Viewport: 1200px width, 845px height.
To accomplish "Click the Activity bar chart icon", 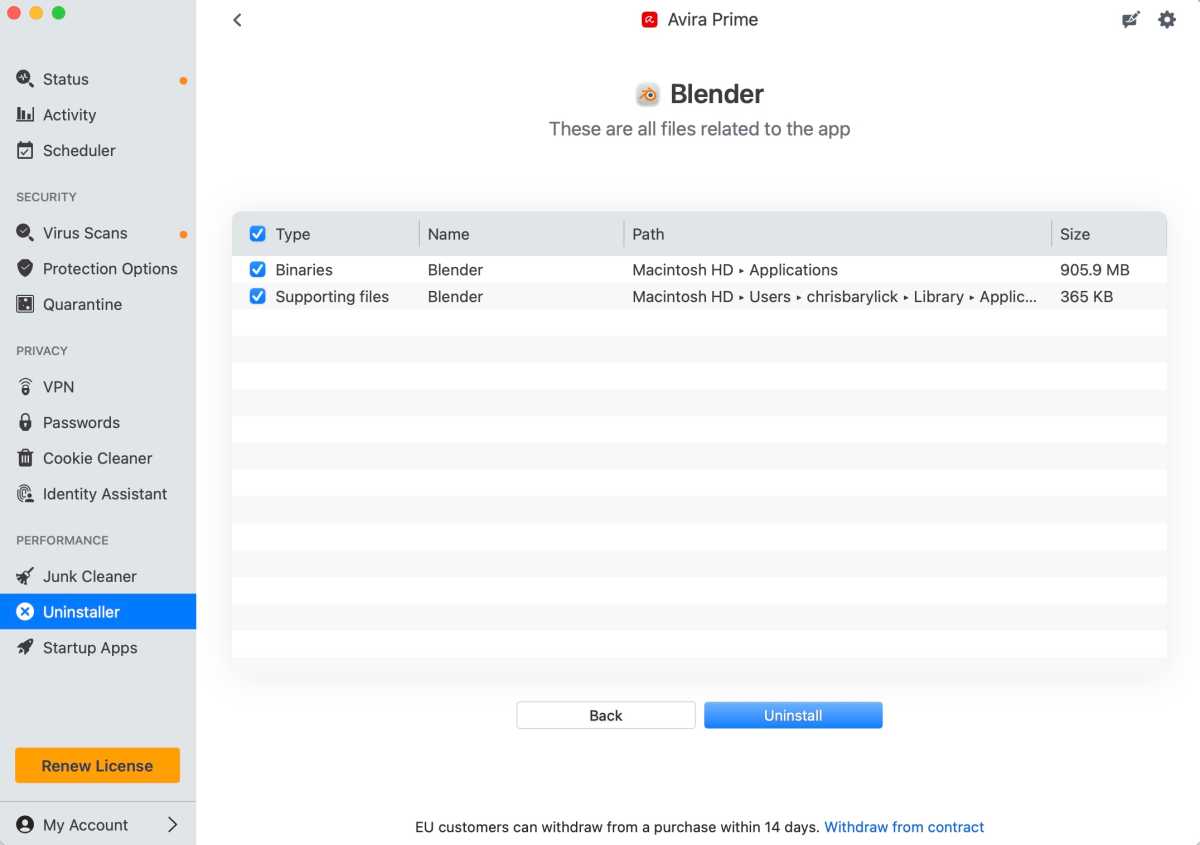I will click(x=25, y=115).
